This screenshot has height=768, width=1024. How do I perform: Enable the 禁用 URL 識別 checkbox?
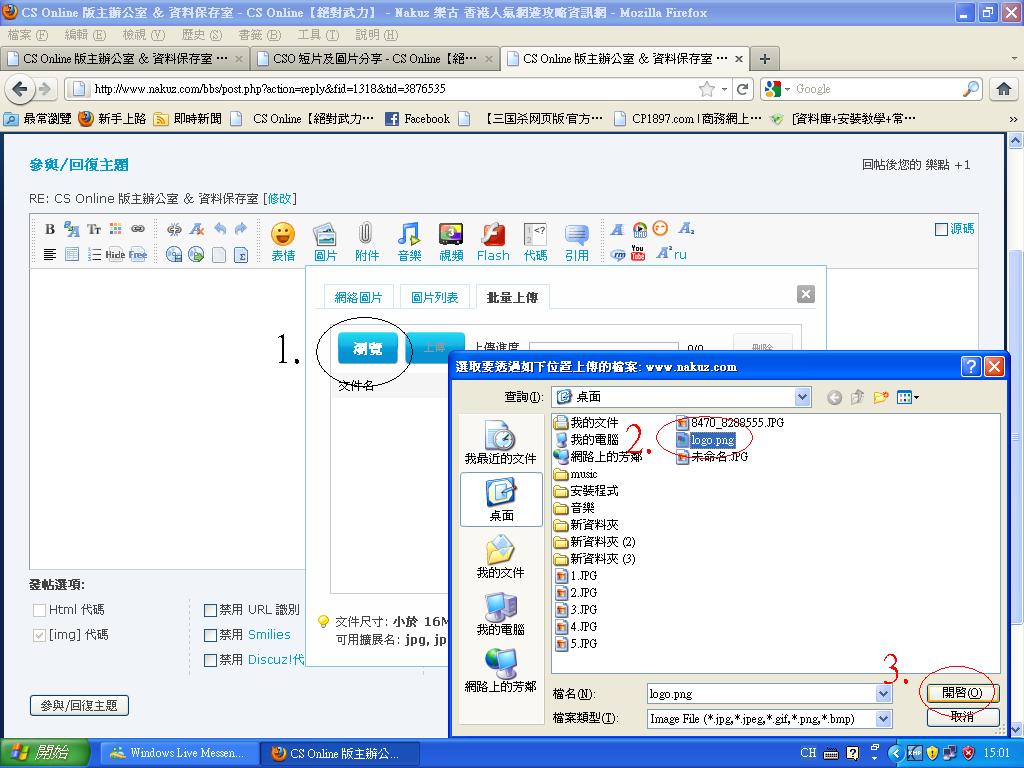[210, 610]
